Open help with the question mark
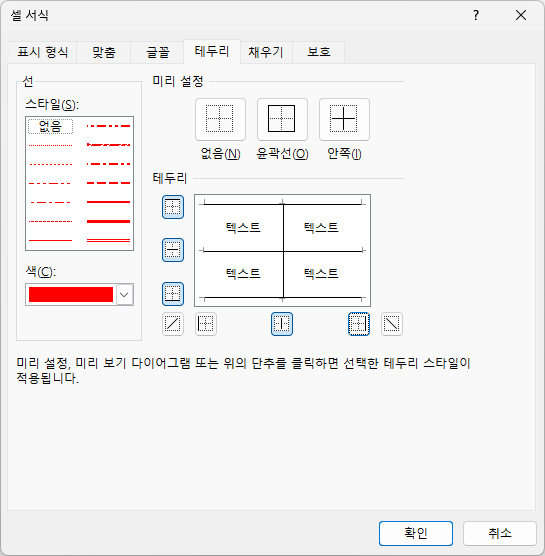The height and width of the screenshot is (556, 545). 476,15
